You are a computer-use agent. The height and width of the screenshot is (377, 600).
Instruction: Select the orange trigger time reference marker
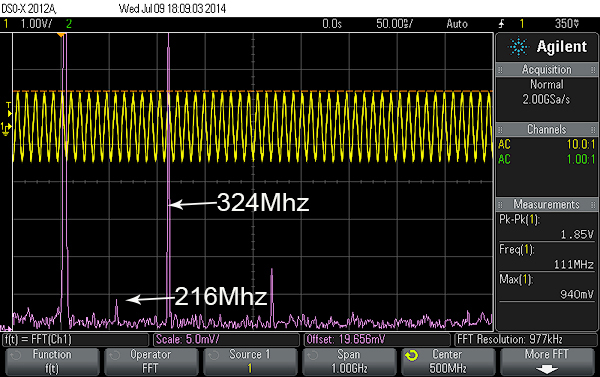click(61, 35)
